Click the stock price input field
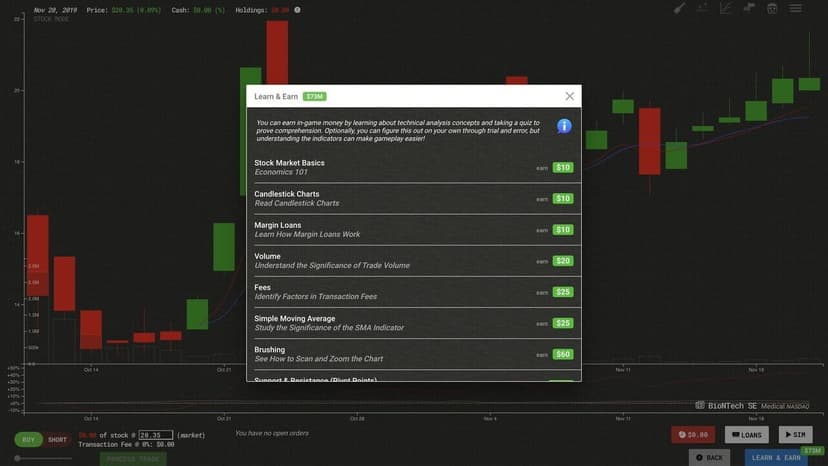This screenshot has width=828, height=466. pyautogui.click(x=156, y=435)
